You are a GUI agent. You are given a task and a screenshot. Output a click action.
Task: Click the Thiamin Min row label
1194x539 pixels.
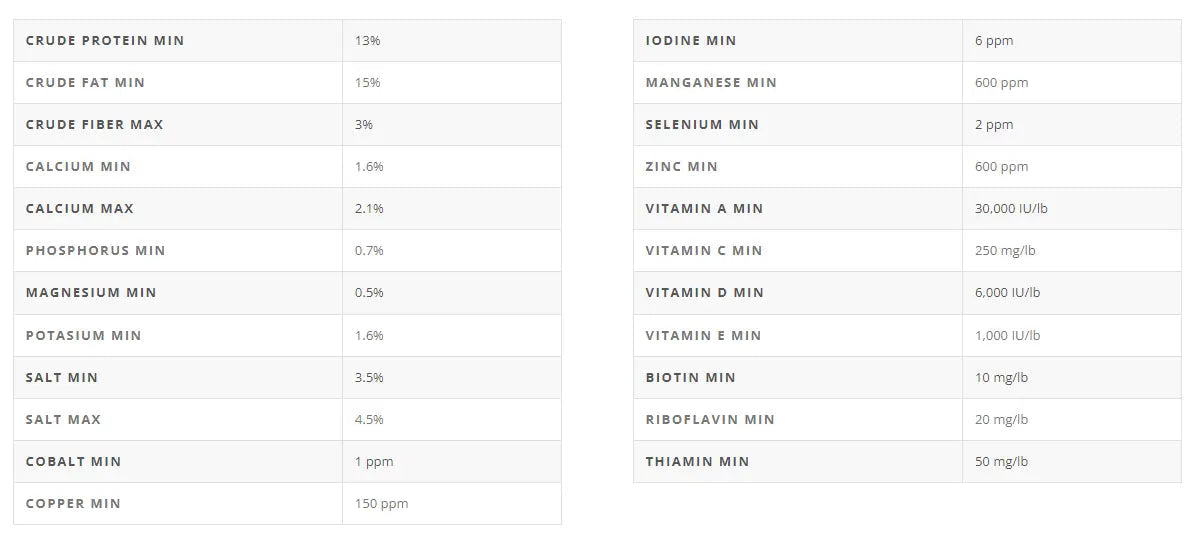pyautogui.click(x=697, y=462)
